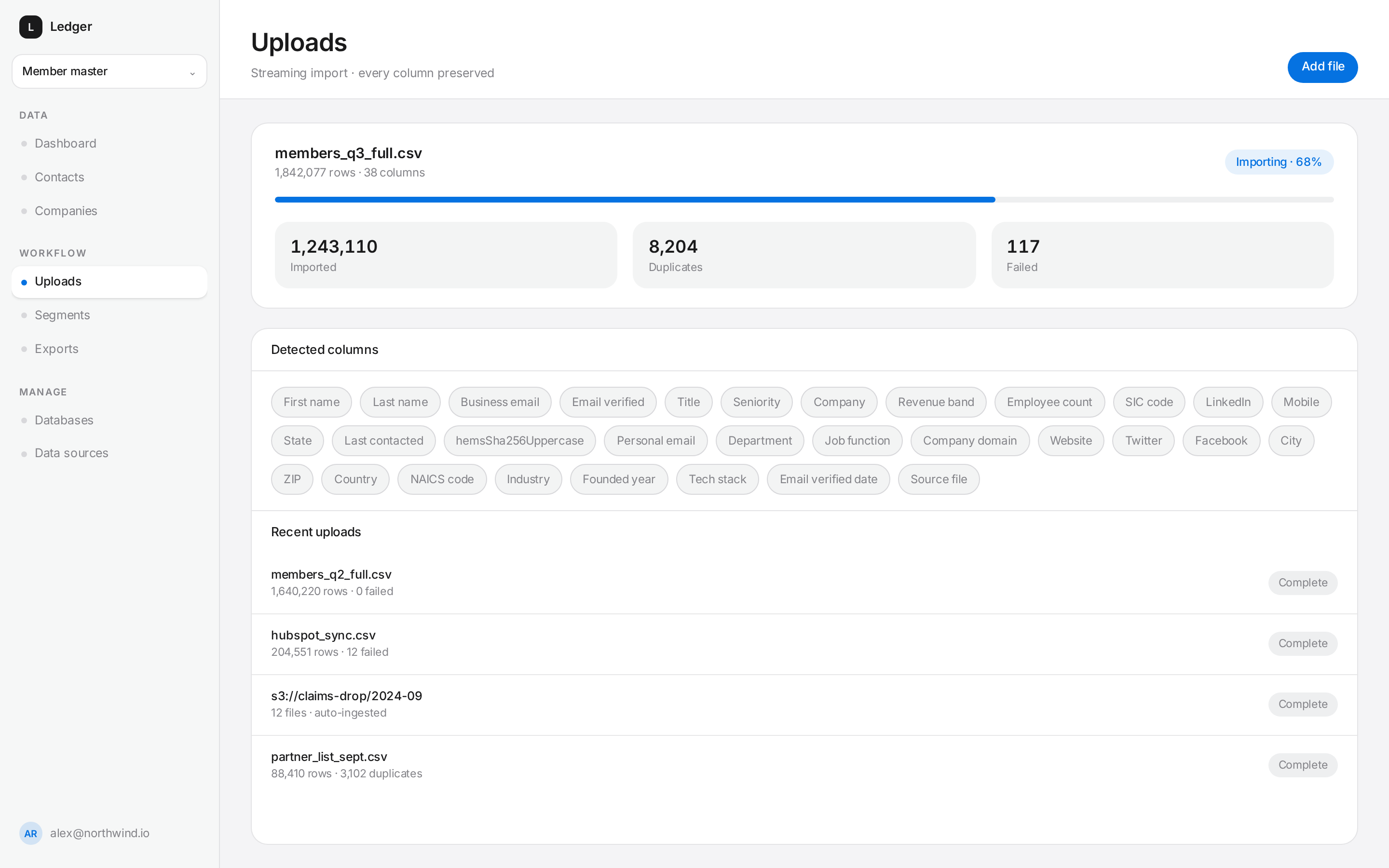1389x868 pixels.
Task: Select the Uploads sidebar item
Action: coord(109,282)
